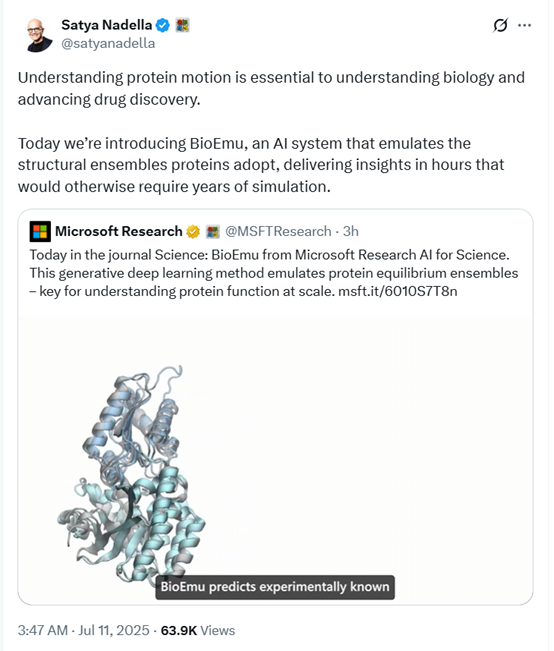Open the Satya Nadella display name
554x651 pixels.
coord(107,25)
